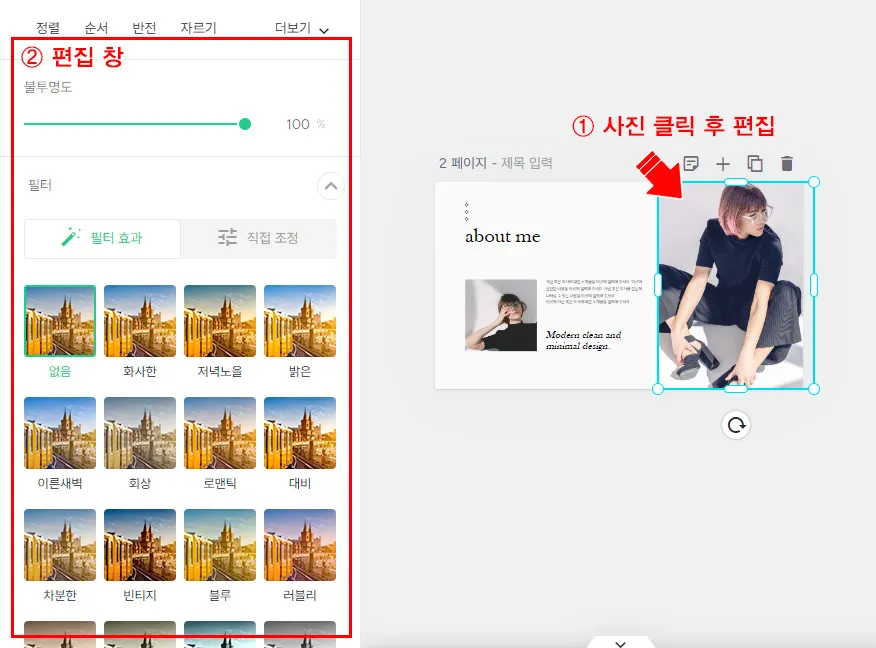Click the small paragraph text block on slide

click(594, 292)
